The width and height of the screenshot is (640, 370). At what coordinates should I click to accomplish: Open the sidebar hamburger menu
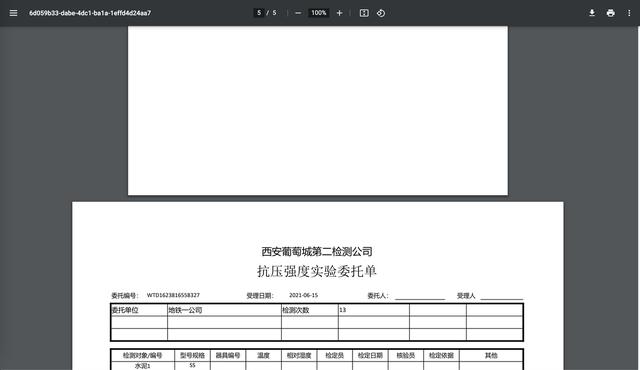(13, 13)
